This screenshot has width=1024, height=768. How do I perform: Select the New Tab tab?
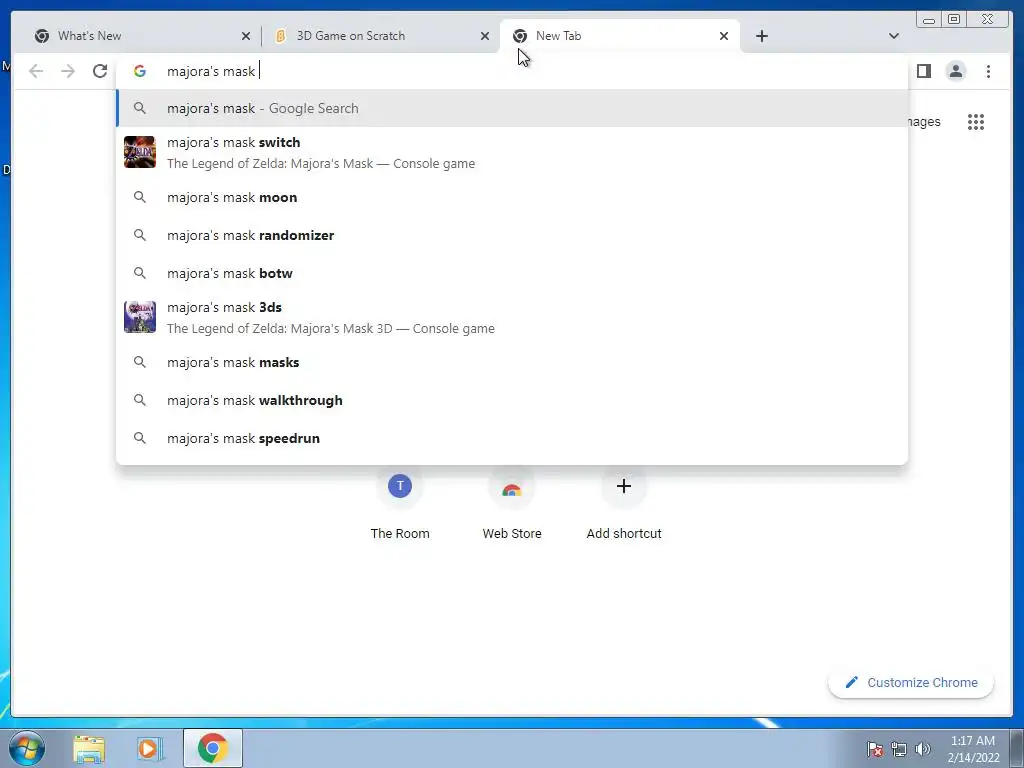619,36
